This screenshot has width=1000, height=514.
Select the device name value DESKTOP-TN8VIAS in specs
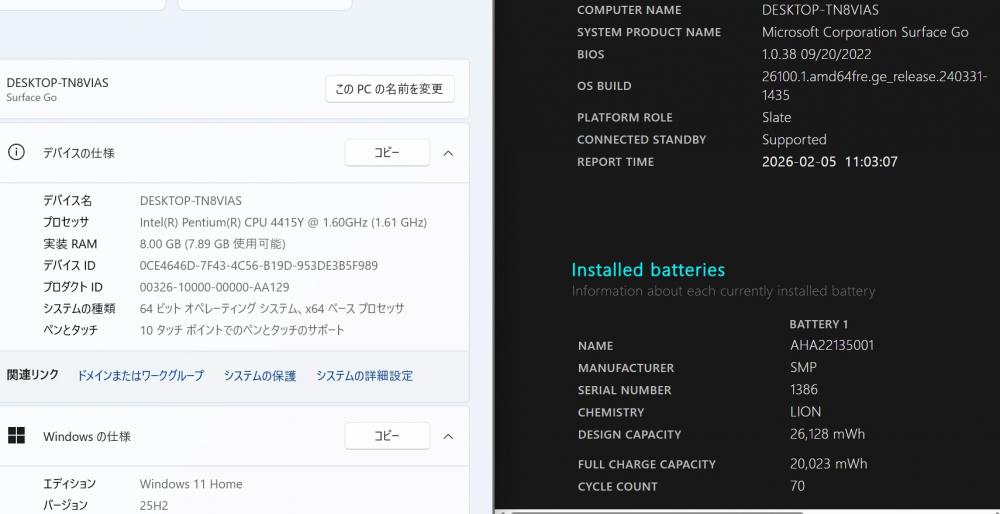coord(191,201)
